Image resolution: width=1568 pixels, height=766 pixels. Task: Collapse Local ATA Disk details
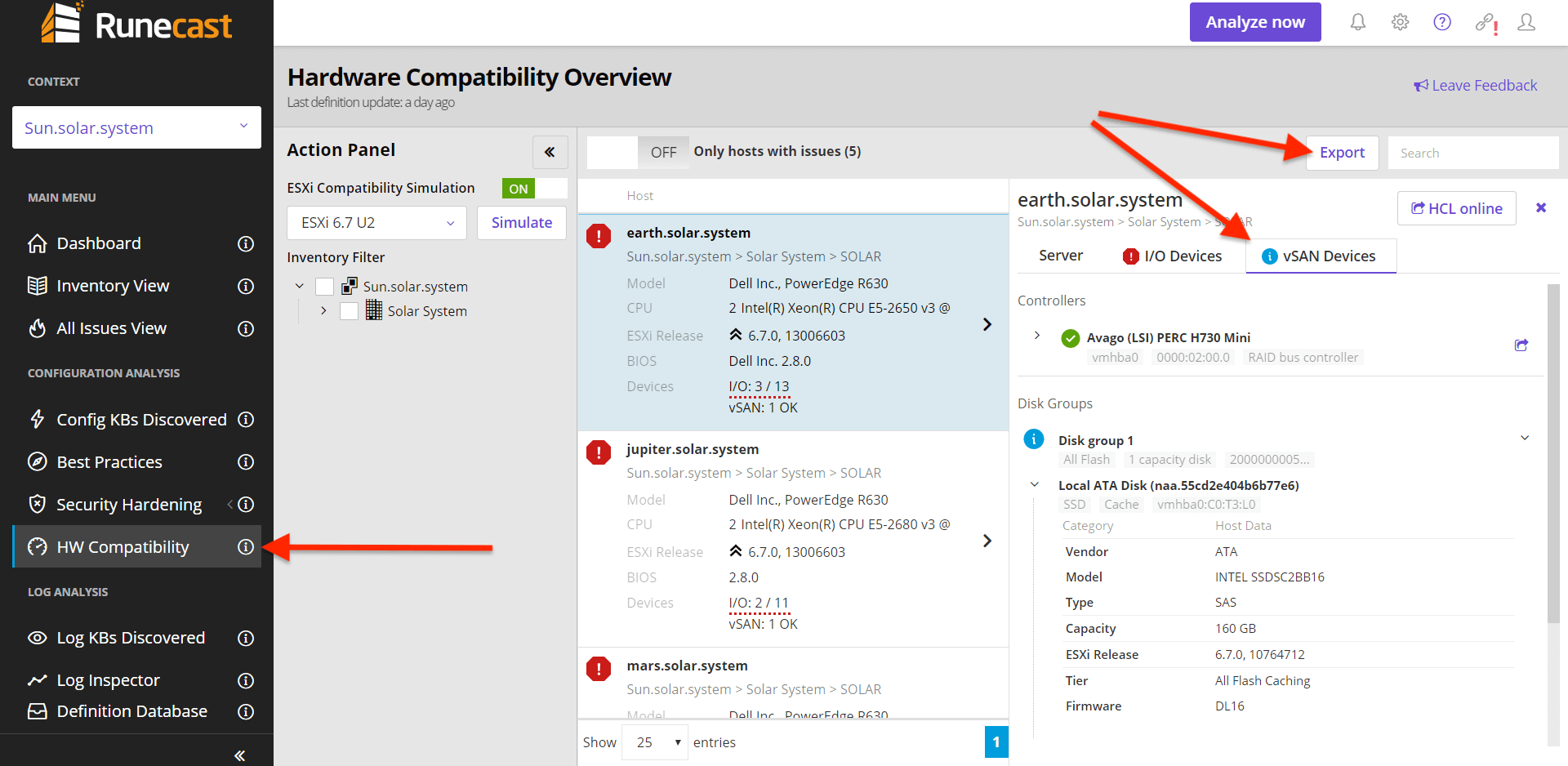(x=1035, y=485)
